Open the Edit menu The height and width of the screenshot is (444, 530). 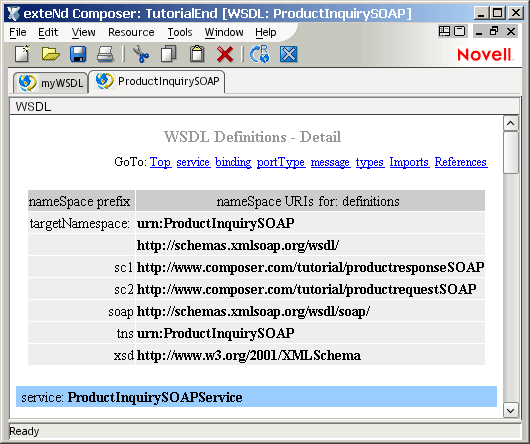point(48,32)
